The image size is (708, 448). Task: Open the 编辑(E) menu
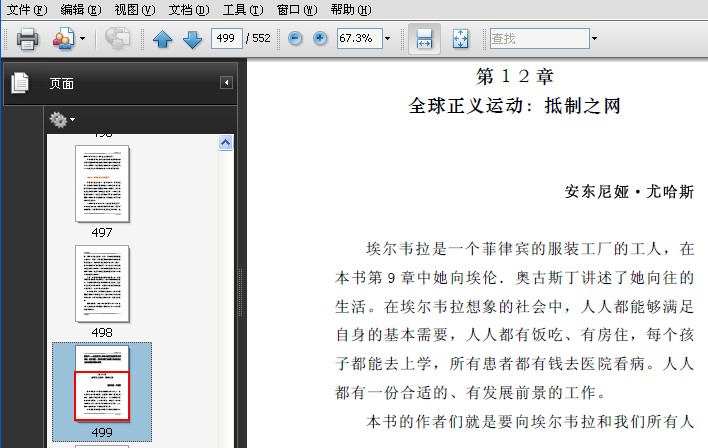tap(81, 9)
